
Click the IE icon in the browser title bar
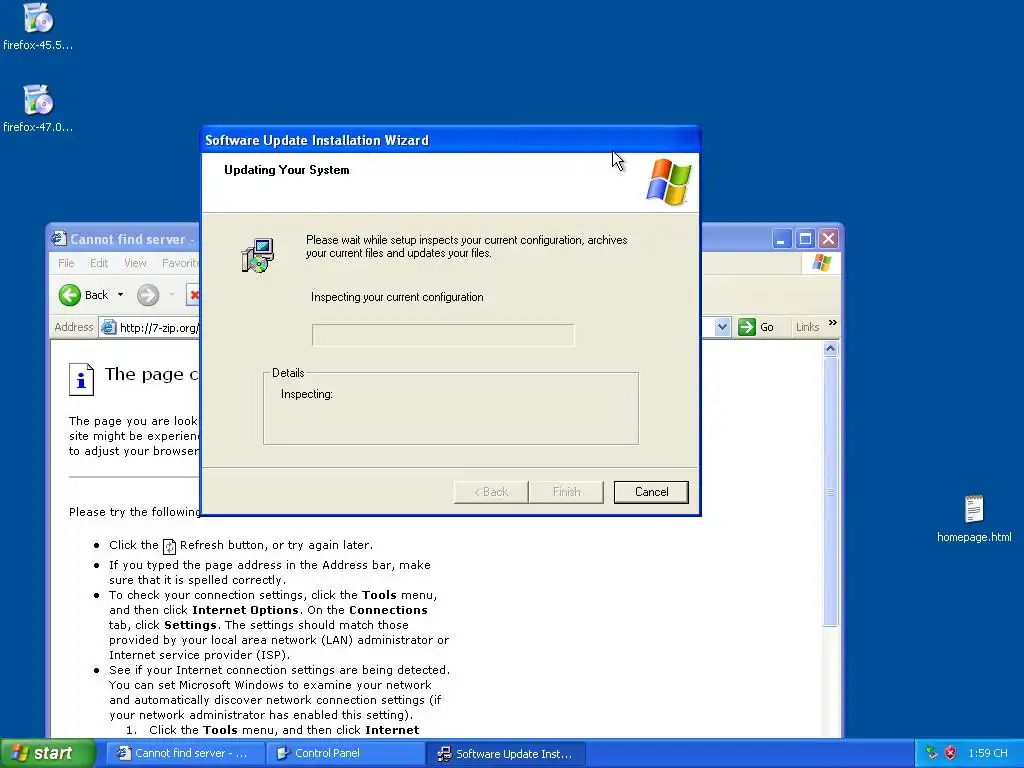coord(59,238)
